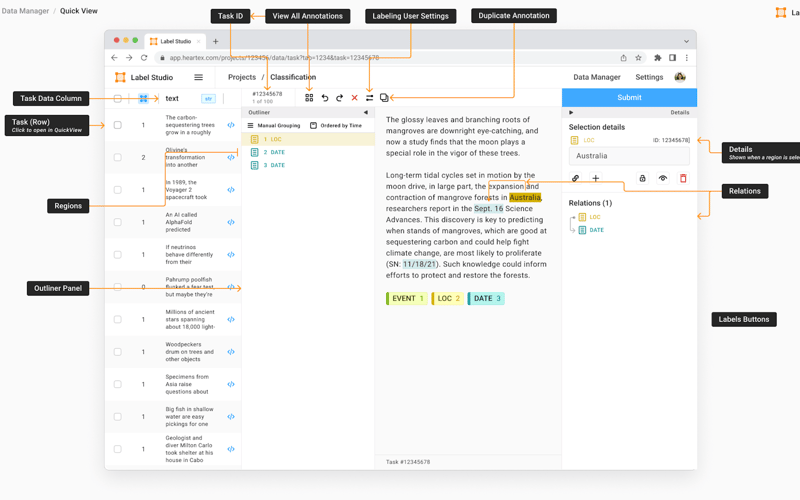The width and height of the screenshot is (800, 500).
Task: Lock the selected region with padlock icon
Action: pyautogui.click(x=642, y=178)
